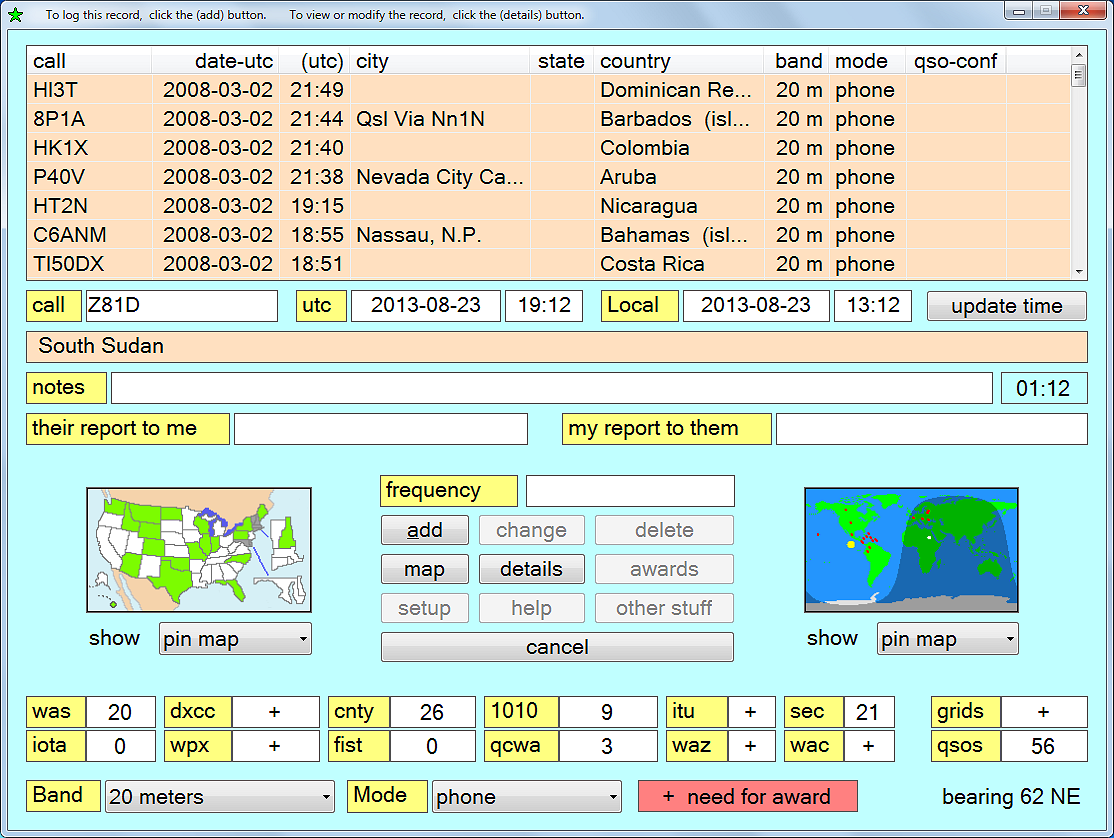
Task: Click the sec count value 21
Action: (x=868, y=712)
